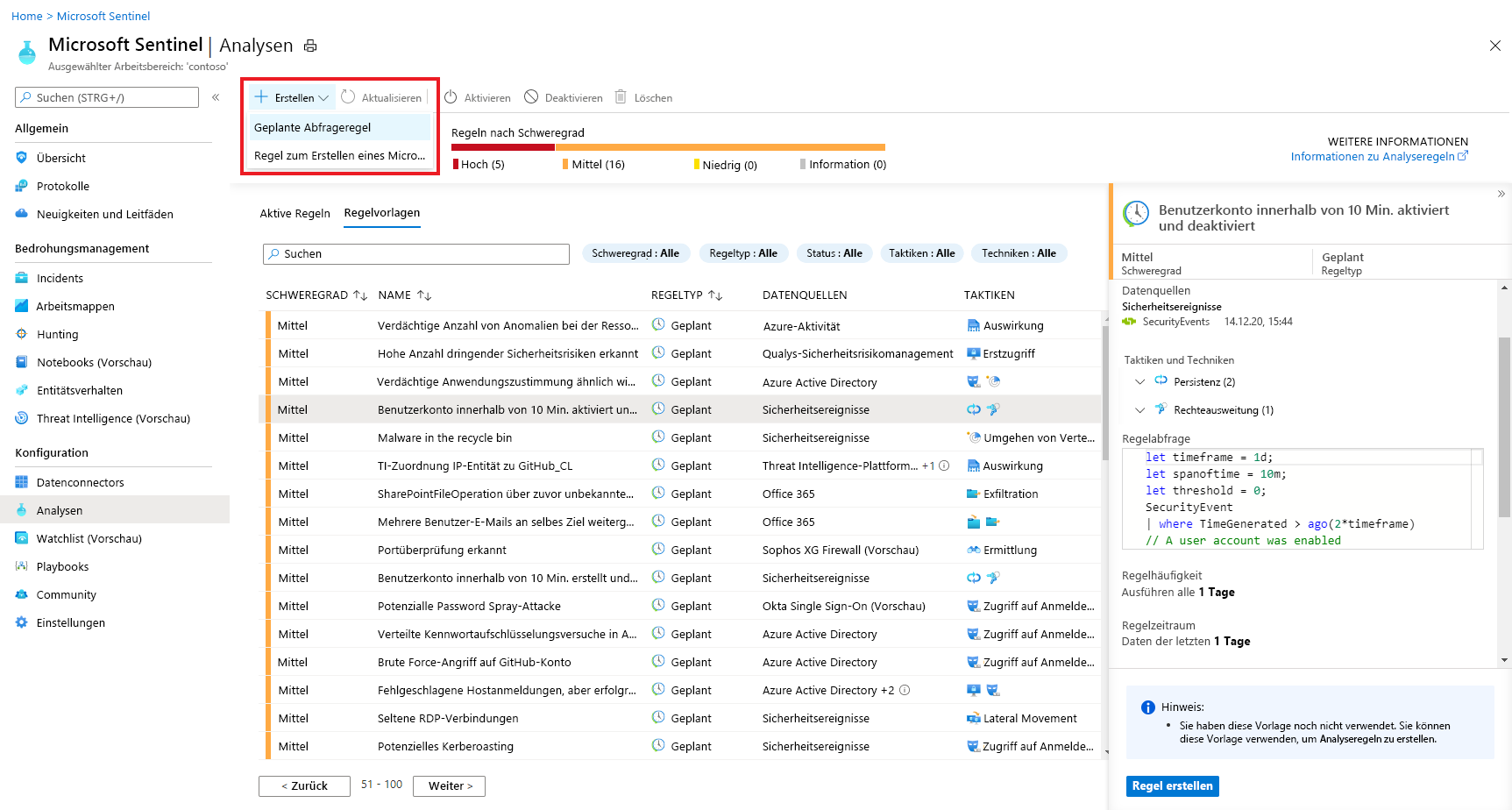Screen dimensions: 1512x810
Task: Click the Regel erstellen button
Action: coord(1172,786)
